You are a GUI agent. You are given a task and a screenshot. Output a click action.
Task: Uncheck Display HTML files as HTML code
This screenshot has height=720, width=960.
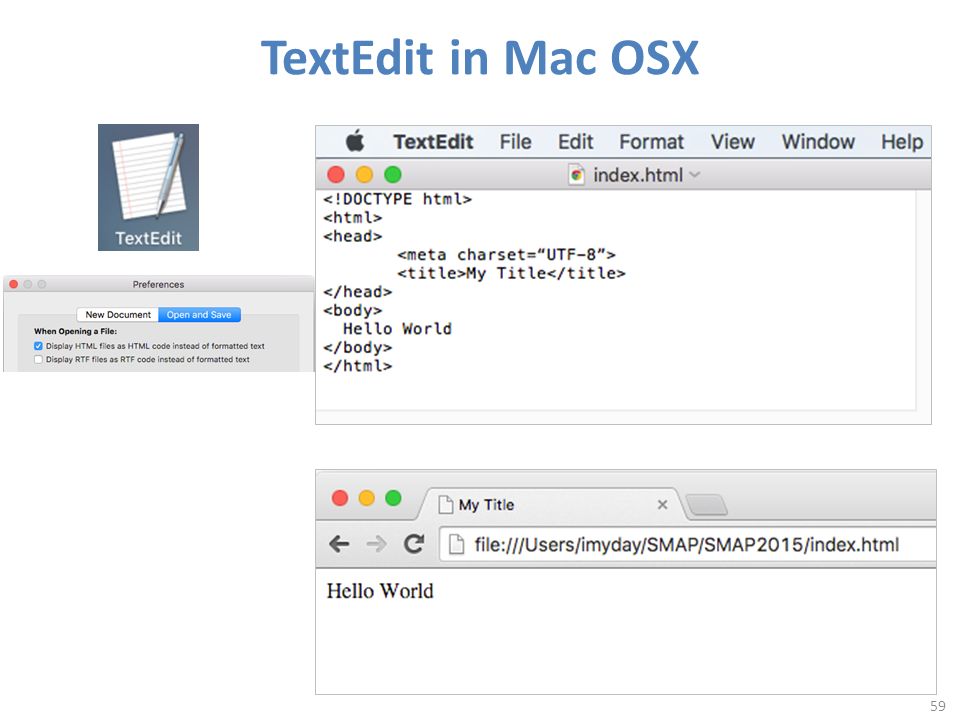coord(39,346)
